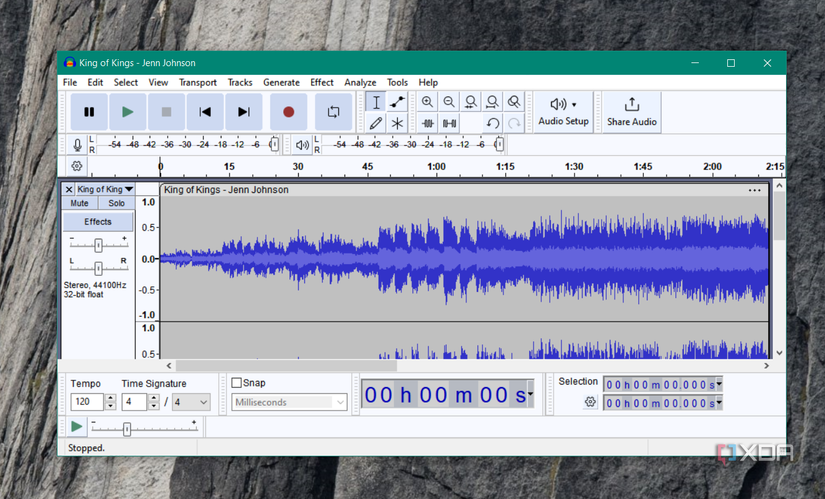Open the Selection settings gear icon
Image resolution: width=825 pixels, height=499 pixels.
[x=590, y=402]
